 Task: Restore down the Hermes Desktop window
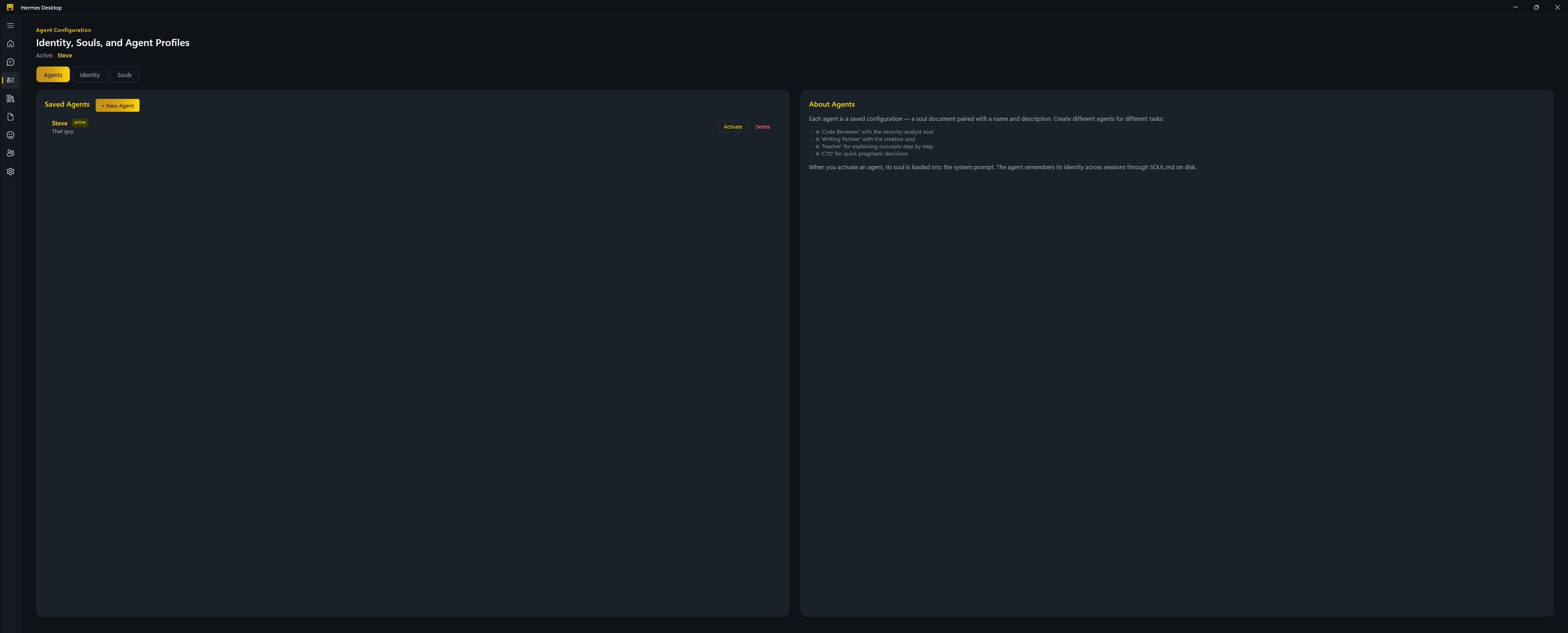coord(1537,7)
